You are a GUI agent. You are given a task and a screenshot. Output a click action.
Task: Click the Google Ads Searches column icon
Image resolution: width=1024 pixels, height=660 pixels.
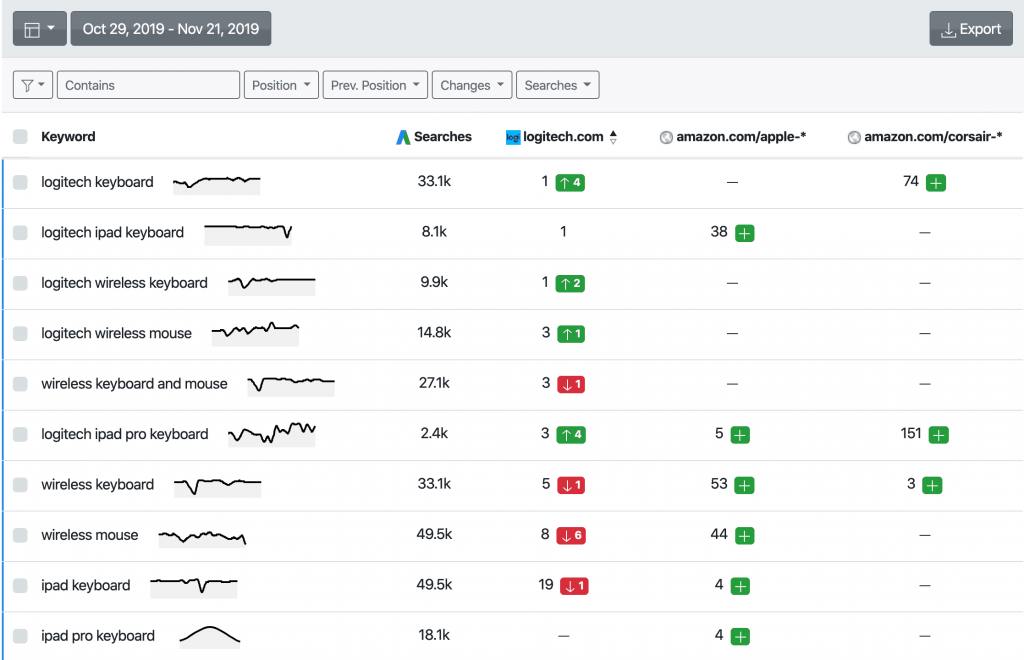coord(403,137)
